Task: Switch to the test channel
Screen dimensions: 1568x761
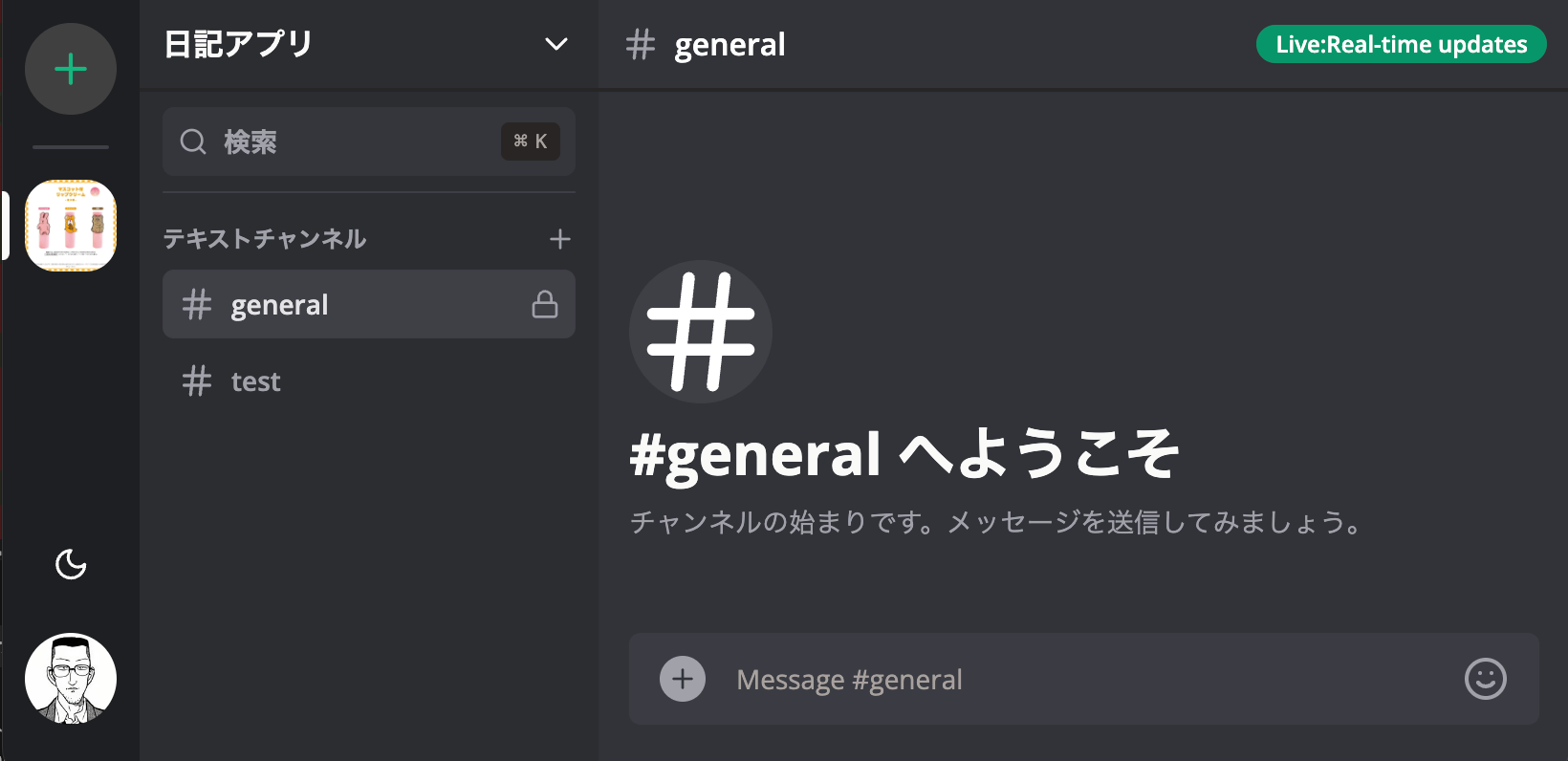Action: 256,381
